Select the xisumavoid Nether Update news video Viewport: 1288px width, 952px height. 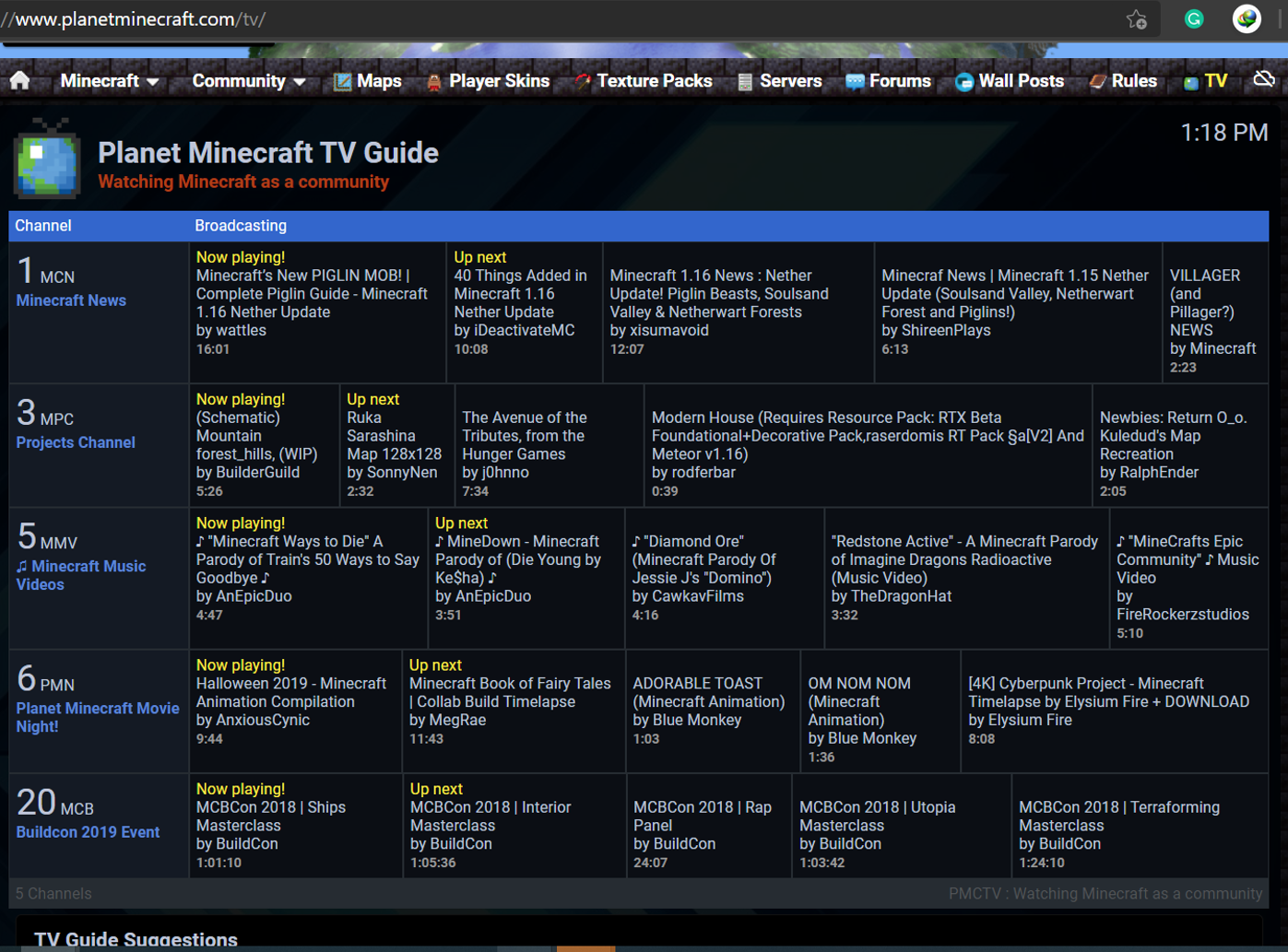(739, 311)
